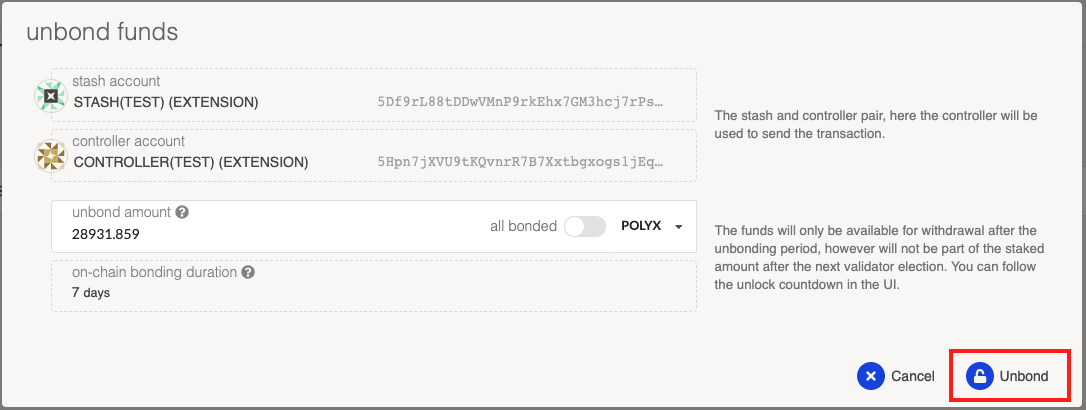Click the stash and controller pair help text
This screenshot has width=1086, height=410.
tap(875, 125)
